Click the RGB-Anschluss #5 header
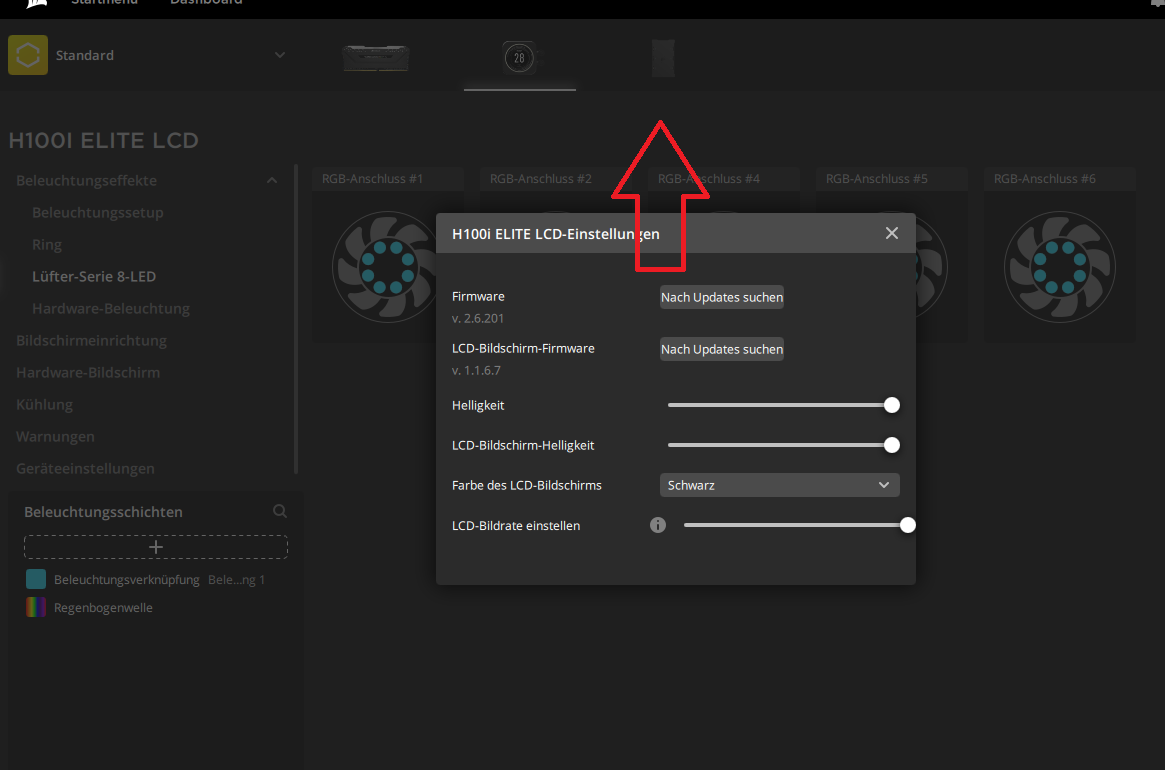 (x=892, y=179)
